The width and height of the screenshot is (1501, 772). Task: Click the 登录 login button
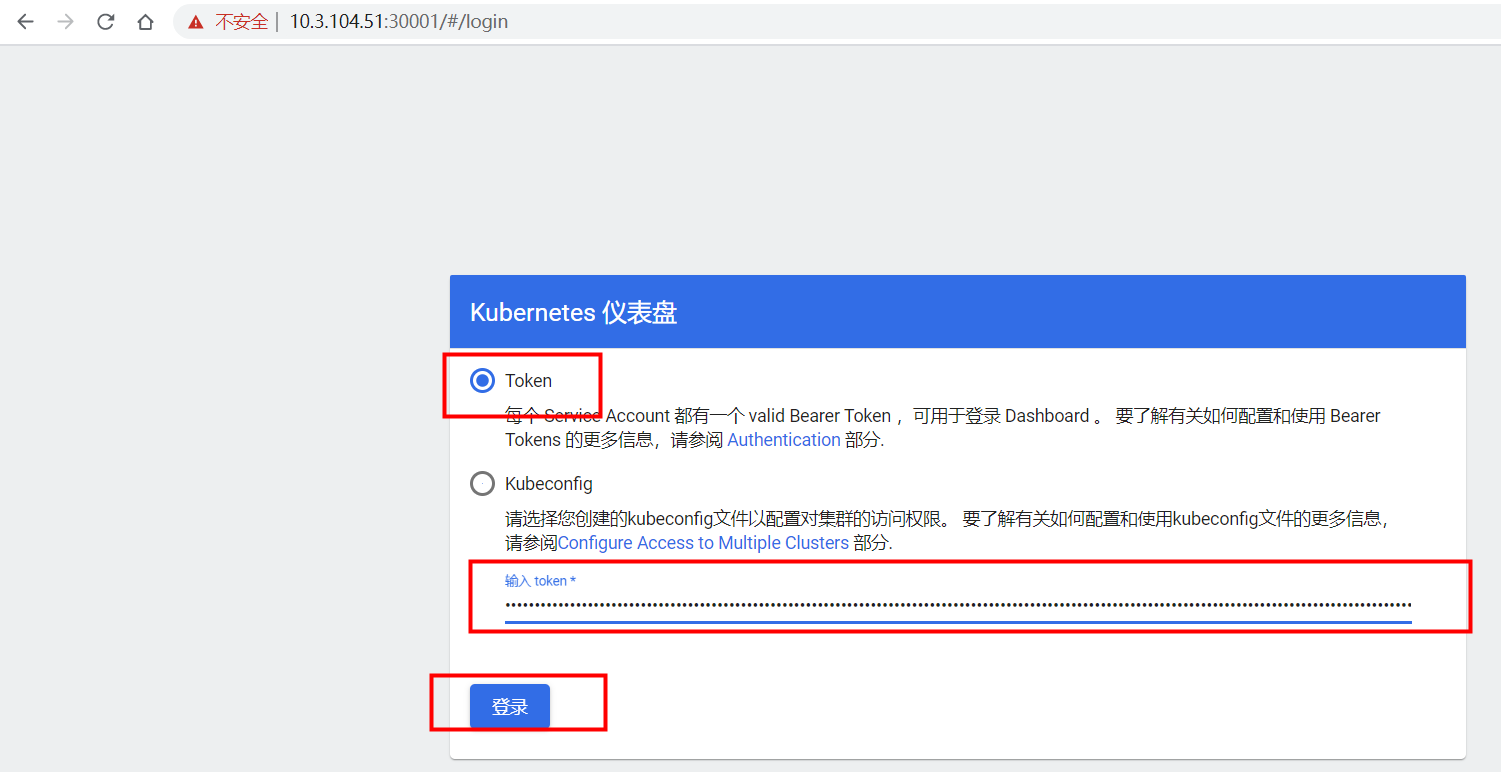[x=510, y=707]
